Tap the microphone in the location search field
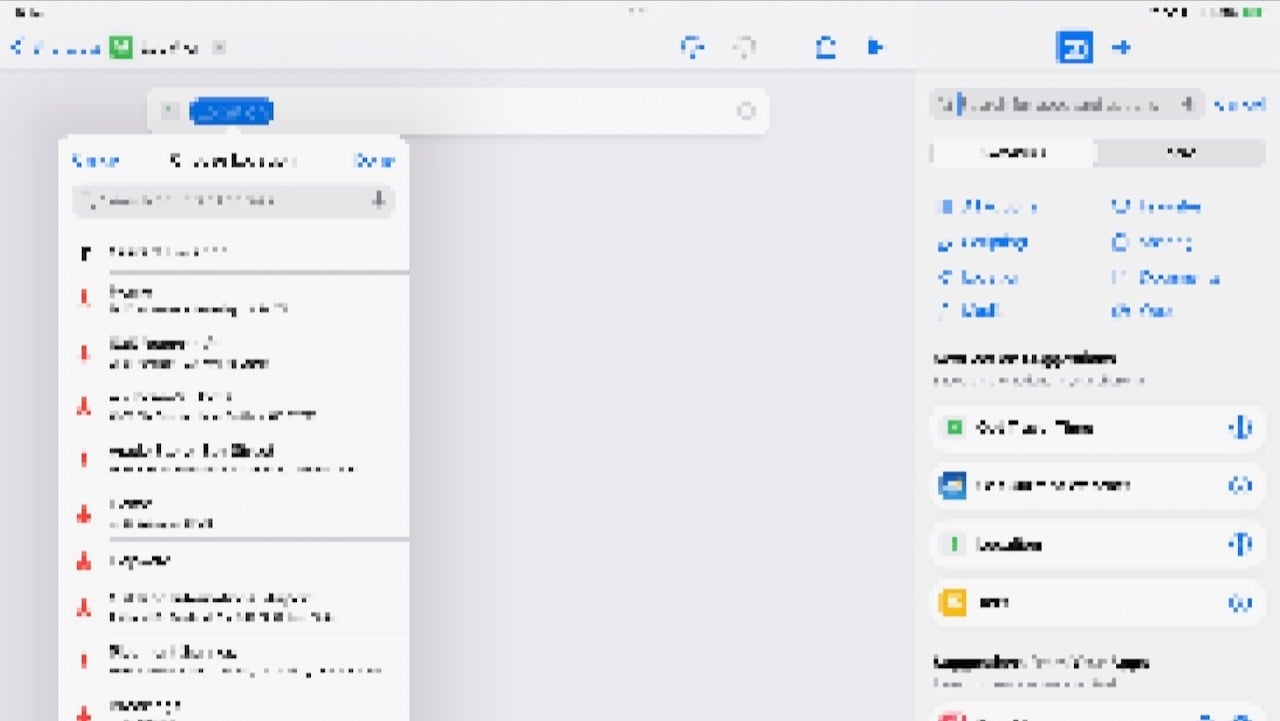The image size is (1280, 721). (x=378, y=201)
